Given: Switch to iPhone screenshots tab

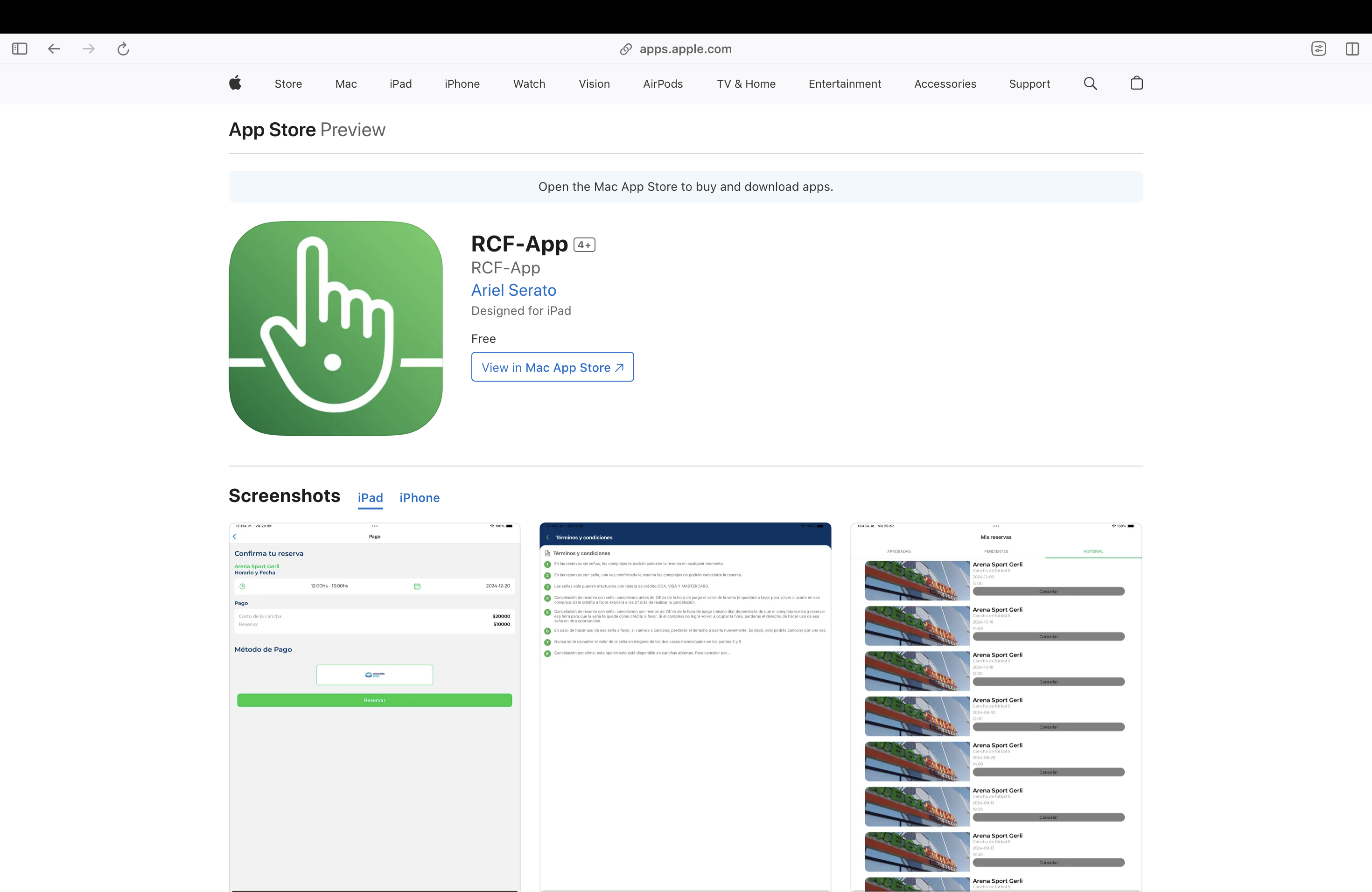Looking at the screenshot, I should pyautogui.click(x=419, y=498).
